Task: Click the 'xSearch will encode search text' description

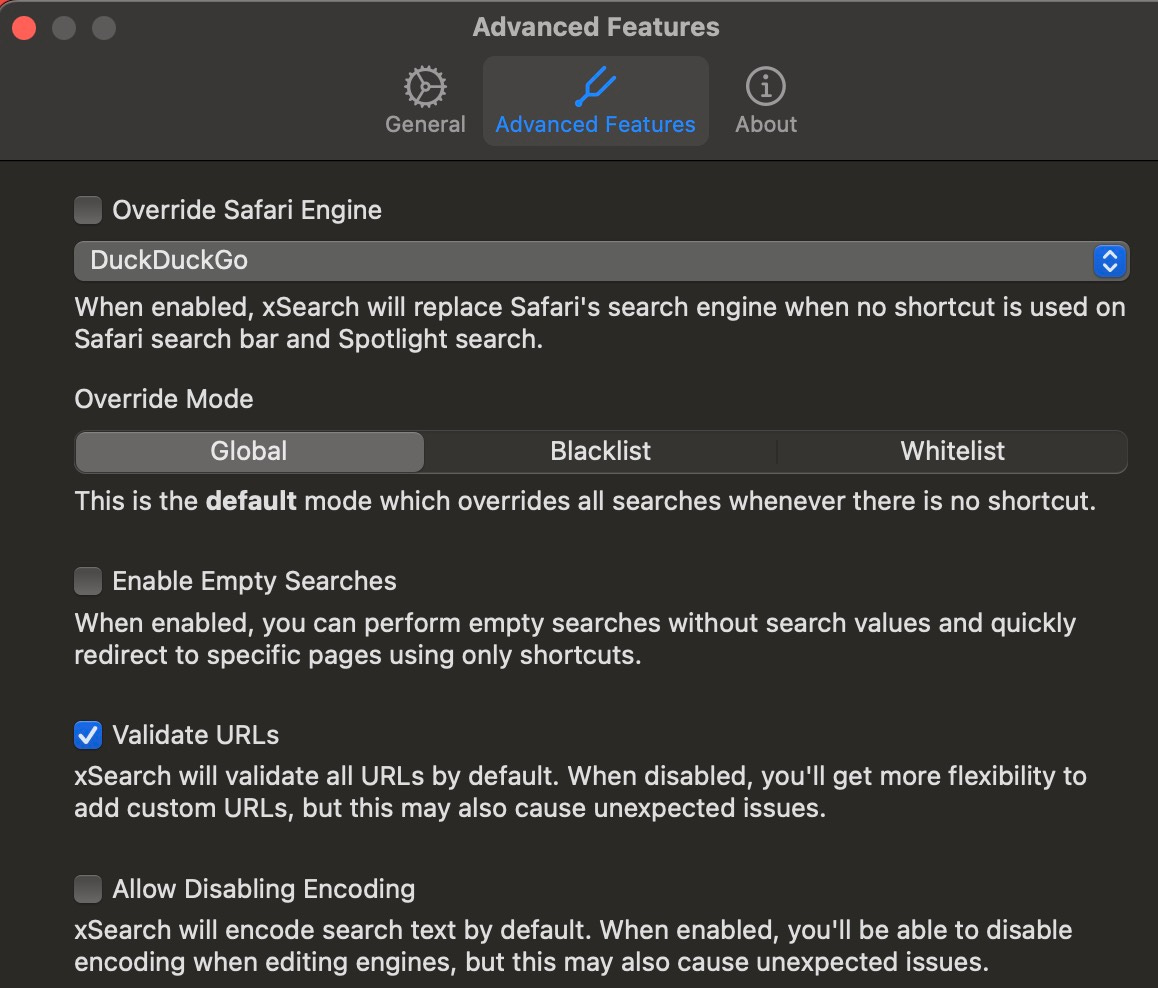Action: [x=573, y=946]
